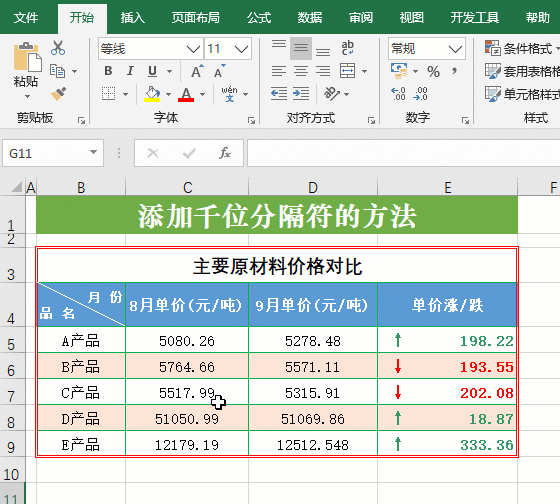Image resolution: width=560 pixels, height=504 pixels.
Task: Click merge and center icon
Action: (348, 71)
